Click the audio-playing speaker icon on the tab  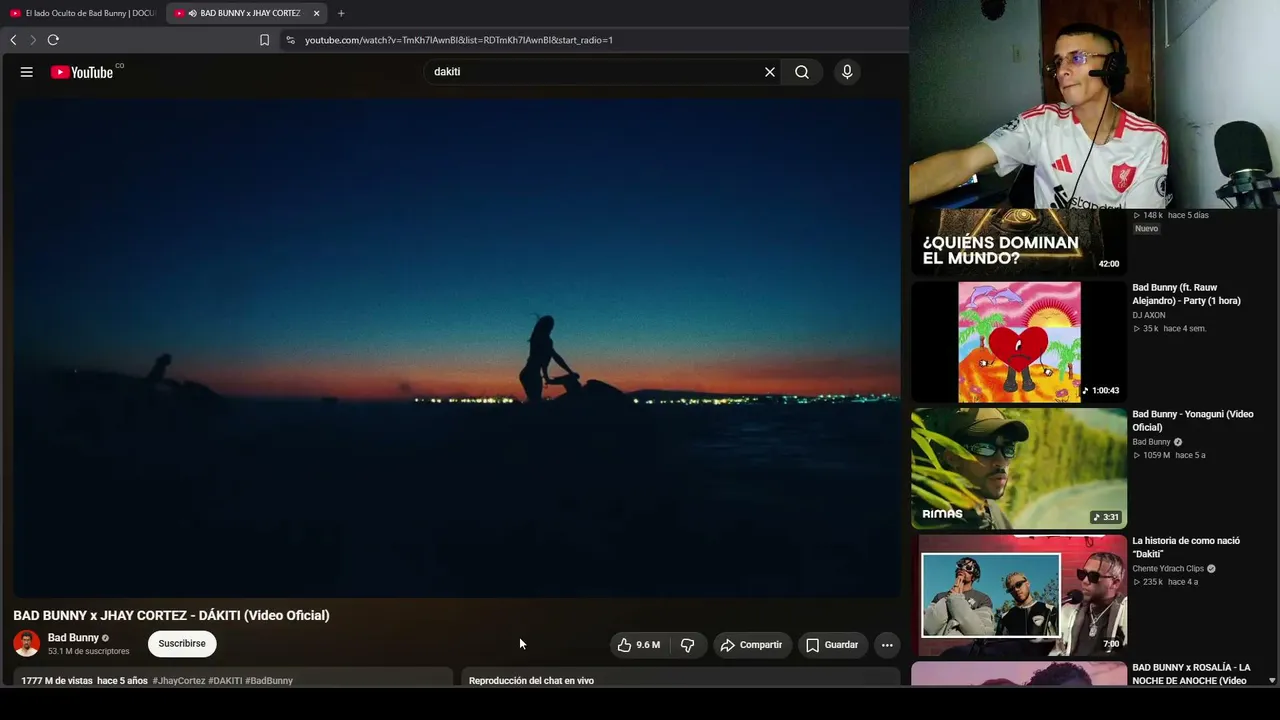[x=192, y=13]
